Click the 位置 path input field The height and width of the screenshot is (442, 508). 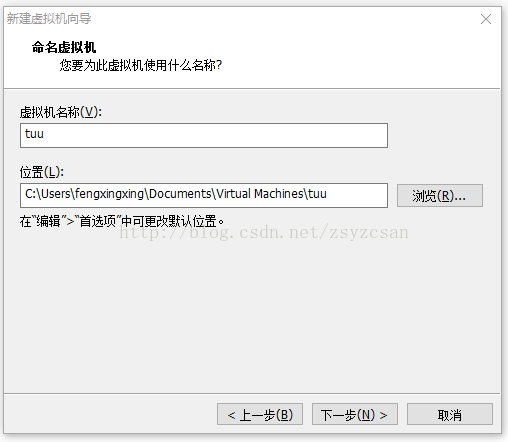pos(204,195)
